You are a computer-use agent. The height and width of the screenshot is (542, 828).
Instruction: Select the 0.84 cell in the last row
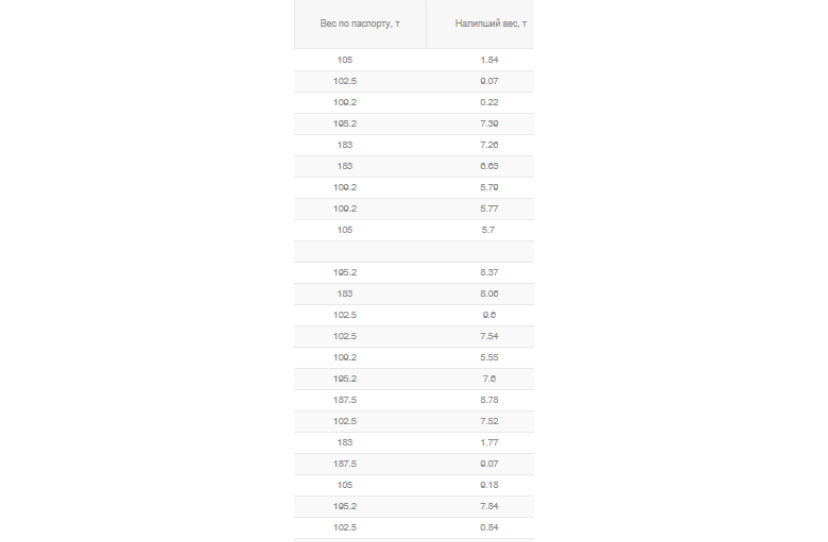coord(489,527)
